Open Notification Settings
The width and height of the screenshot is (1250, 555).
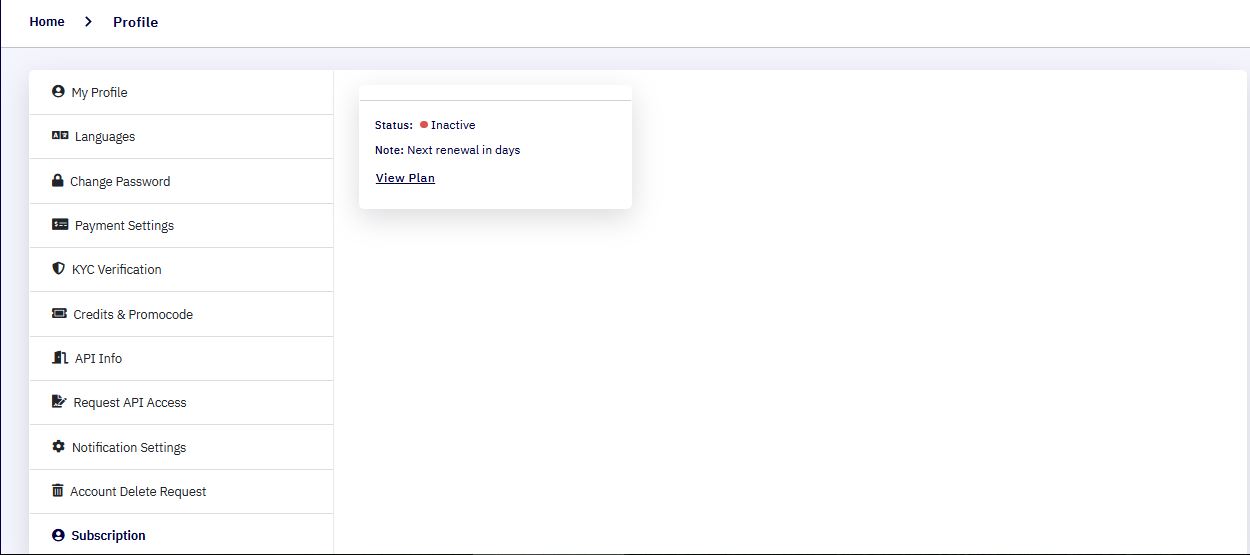[x=181, y=447]
